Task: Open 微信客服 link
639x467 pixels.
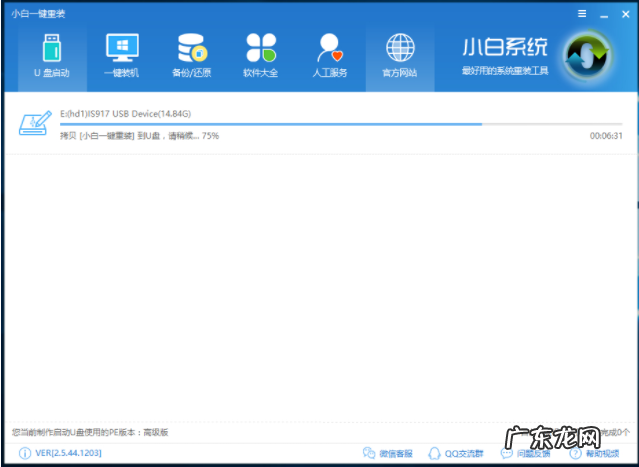Action: point(388,453)
